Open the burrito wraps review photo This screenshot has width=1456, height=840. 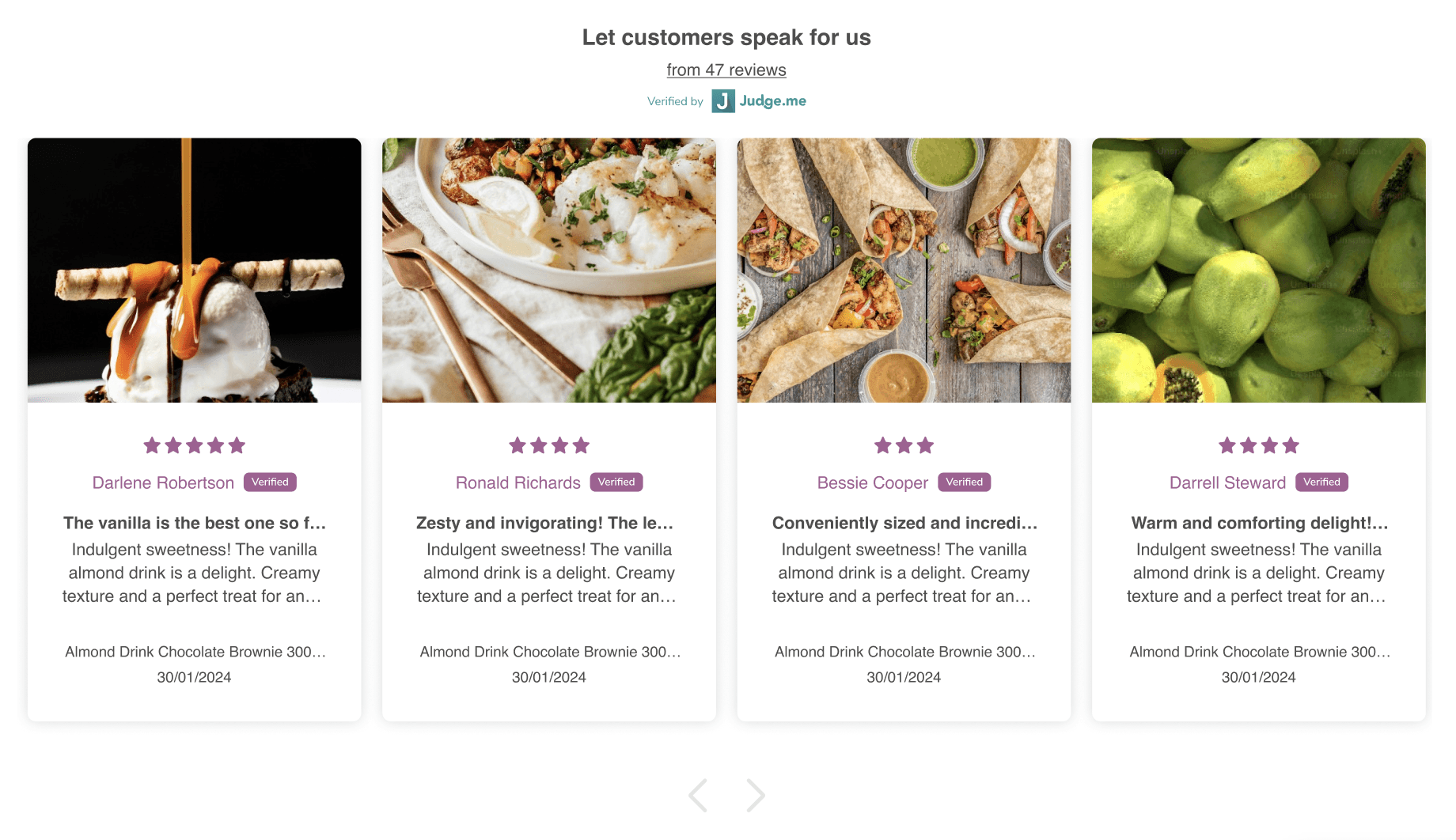coord(904,271)
